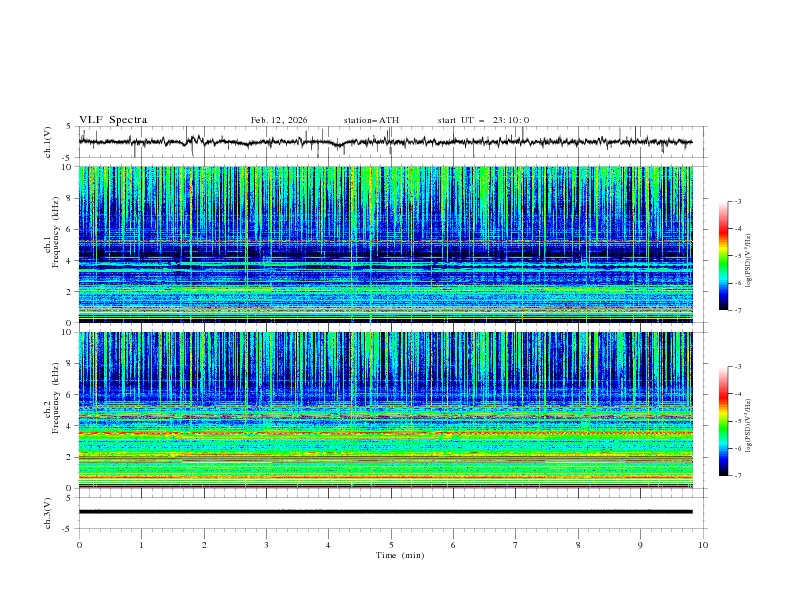Click the color scale bar beside ch.2
Viewport: 792px width, 612px height.
click(724, 421)
